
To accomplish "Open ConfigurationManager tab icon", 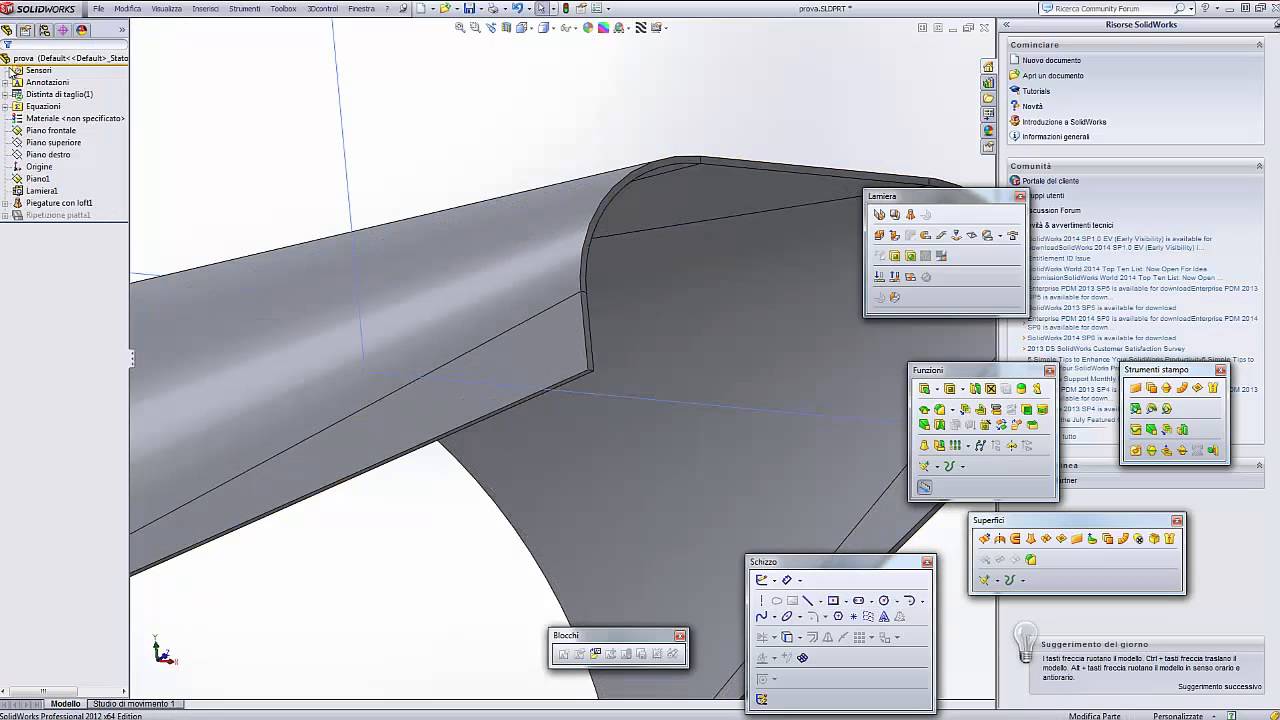I will tap(44, 30).
